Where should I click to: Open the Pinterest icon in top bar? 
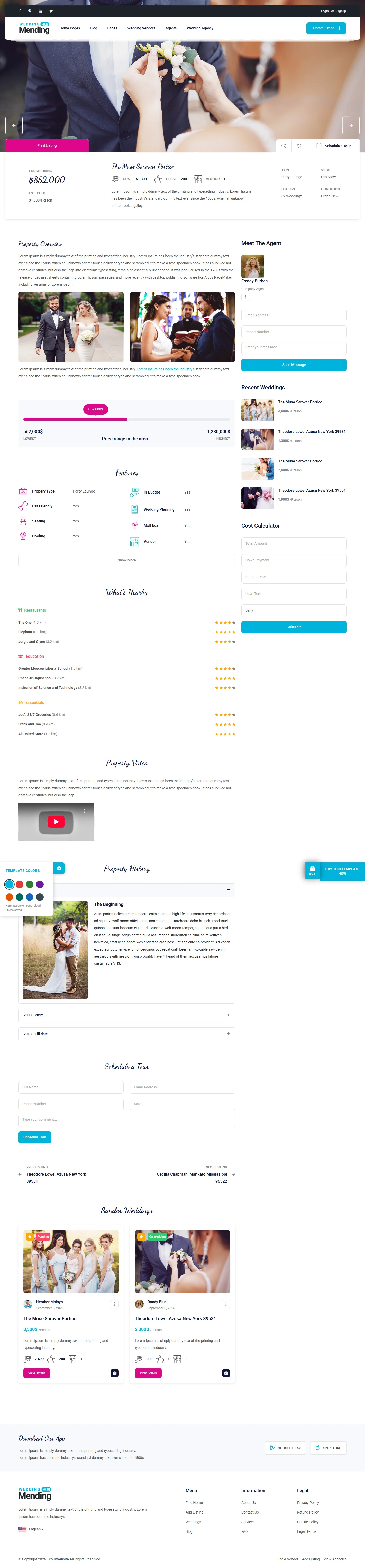30,11
